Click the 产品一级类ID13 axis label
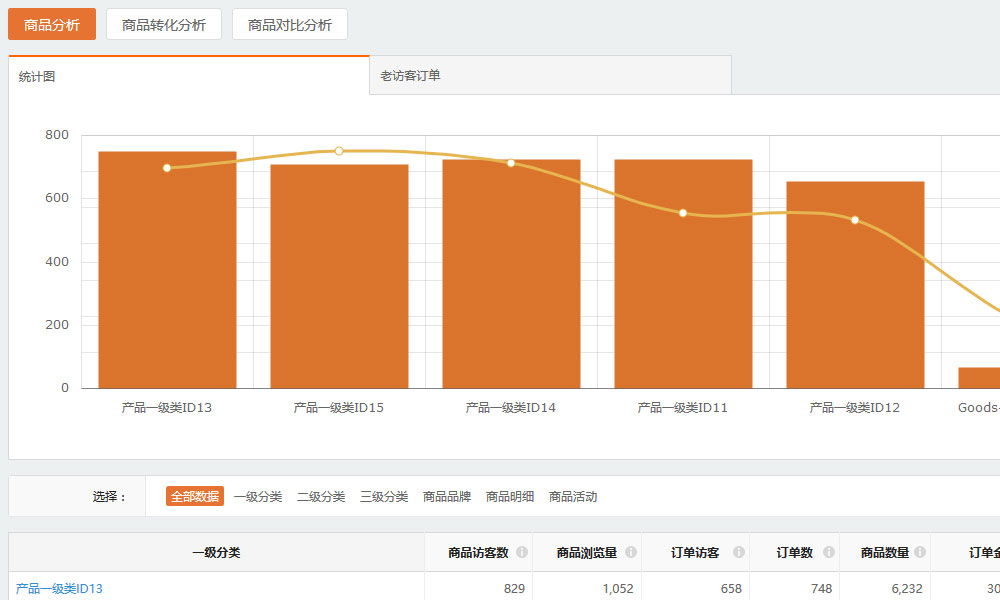The image size is (1000, 600). [x=167, y=407]
